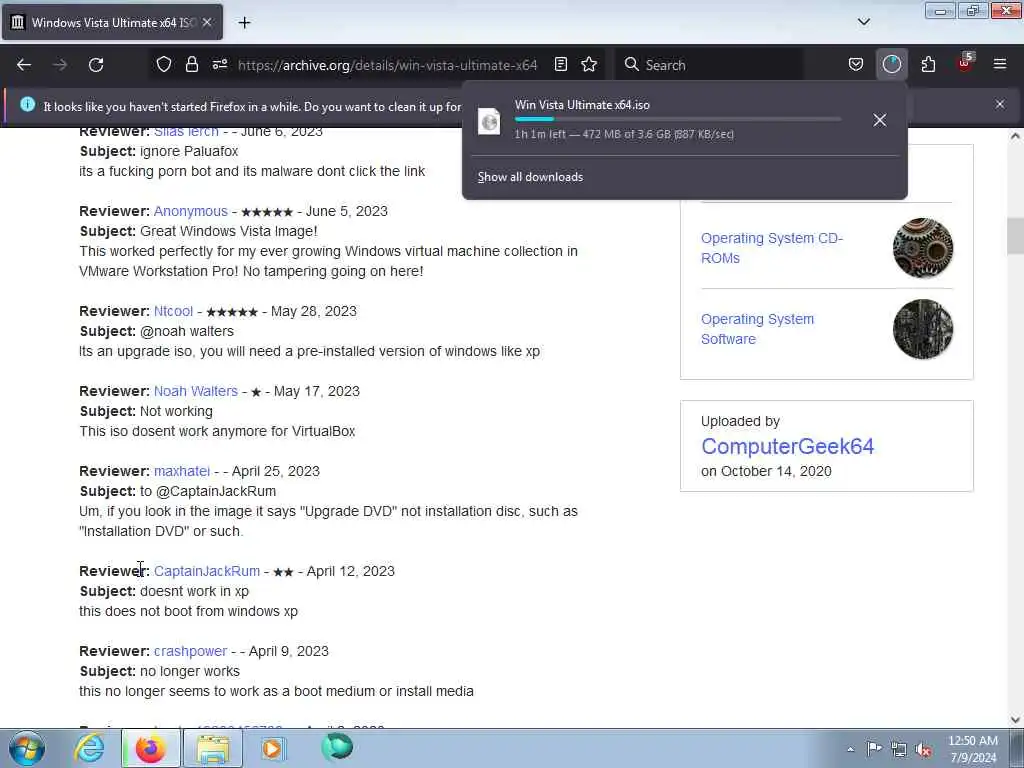Open Windows Start menu orb

(x=26, y=748)
